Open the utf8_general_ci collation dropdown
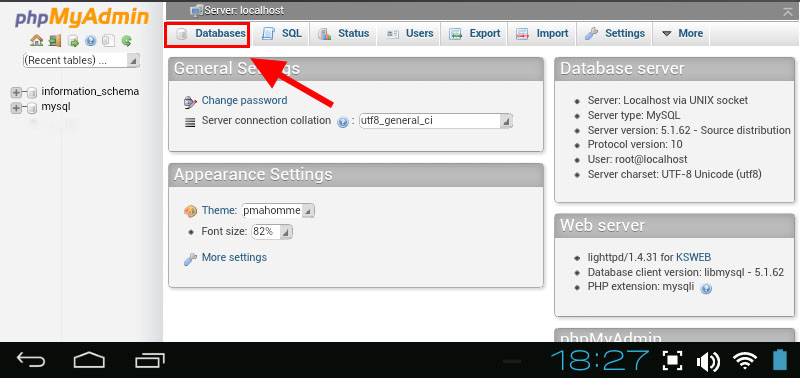 tap(436, 121)
